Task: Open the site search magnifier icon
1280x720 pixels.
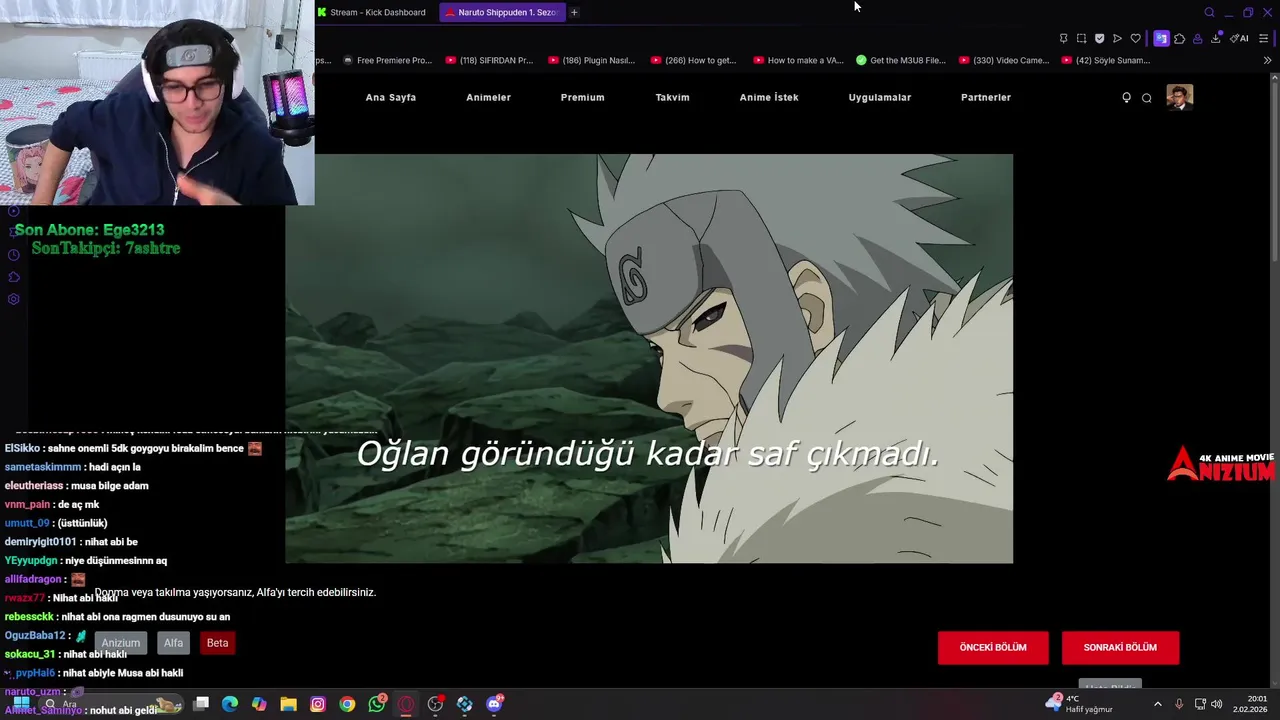Action: click(x=1146, y=97)
